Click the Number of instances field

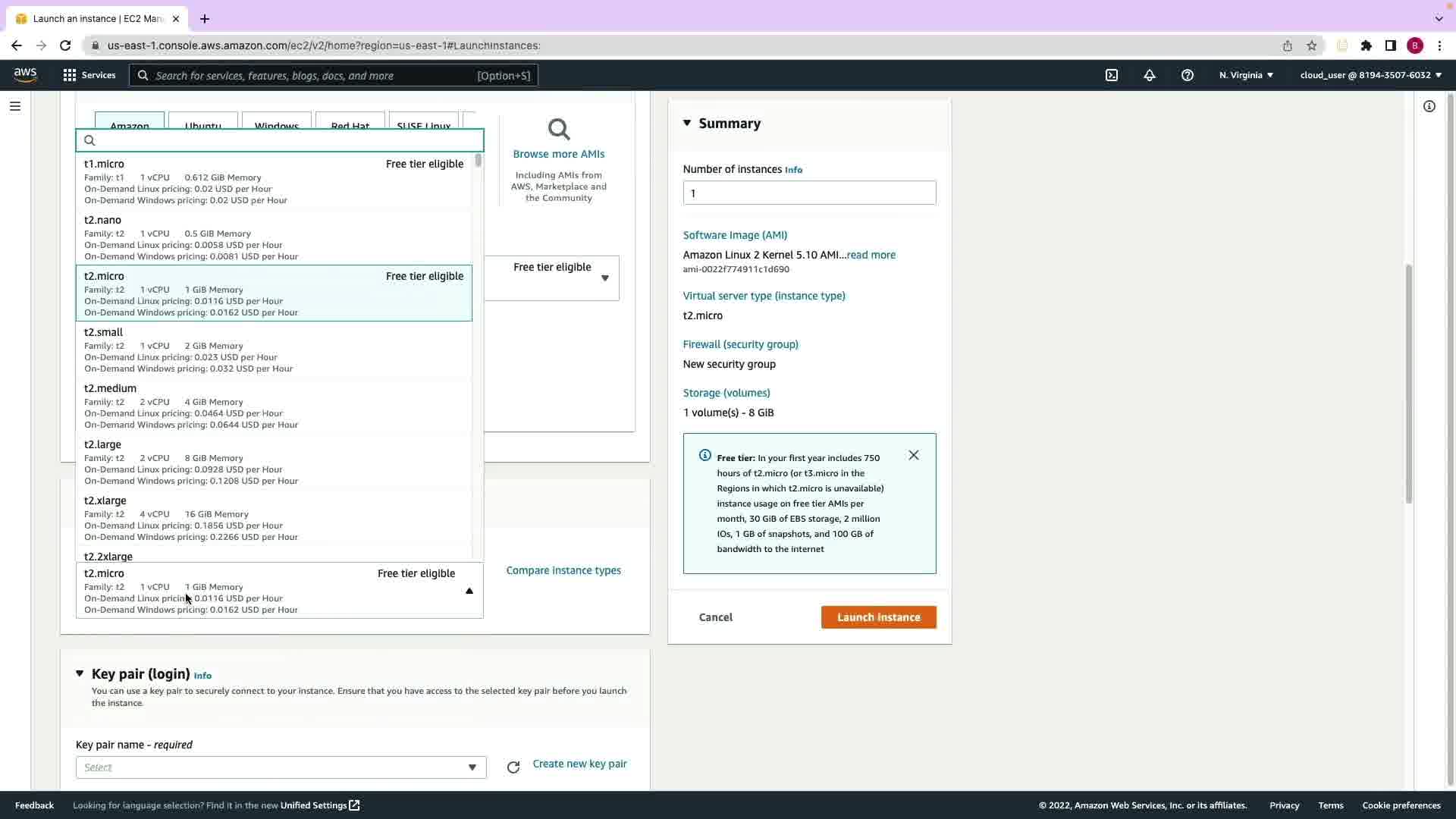(809, 193)
